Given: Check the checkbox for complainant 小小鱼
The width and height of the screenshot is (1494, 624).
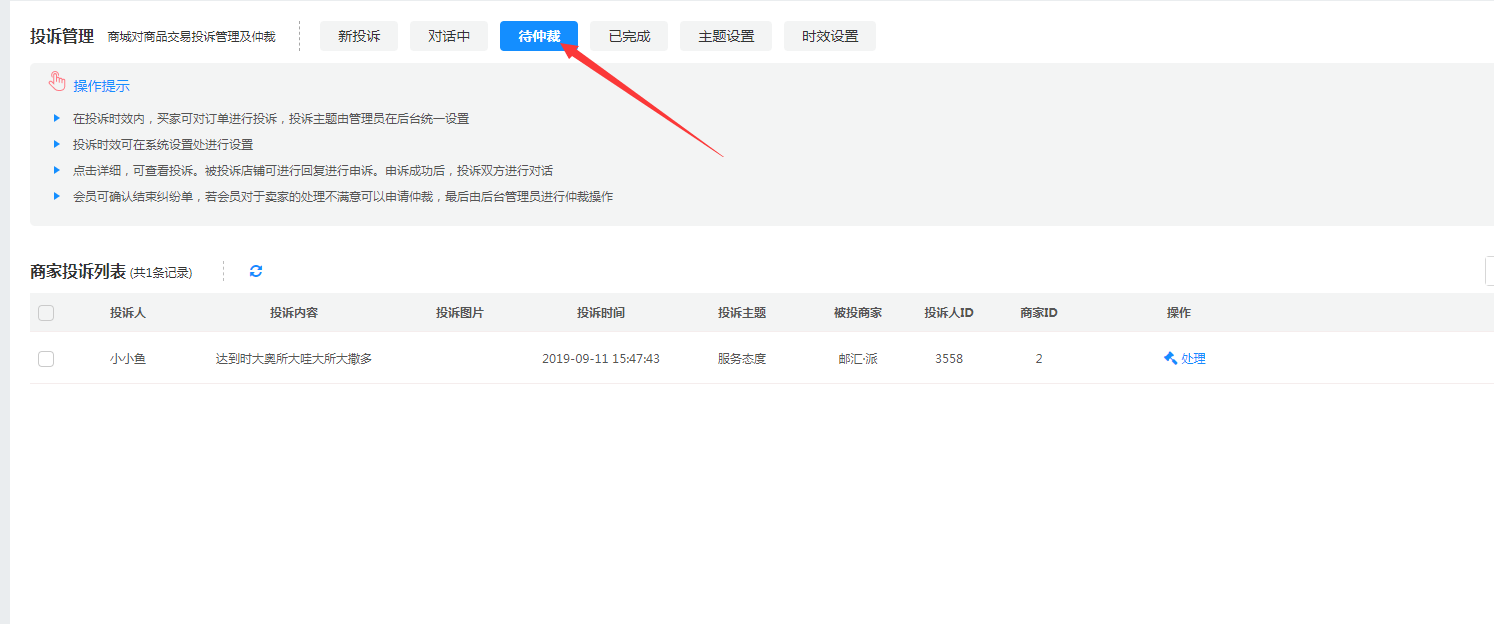Looking at the screenshot, I should click(46, 359).
